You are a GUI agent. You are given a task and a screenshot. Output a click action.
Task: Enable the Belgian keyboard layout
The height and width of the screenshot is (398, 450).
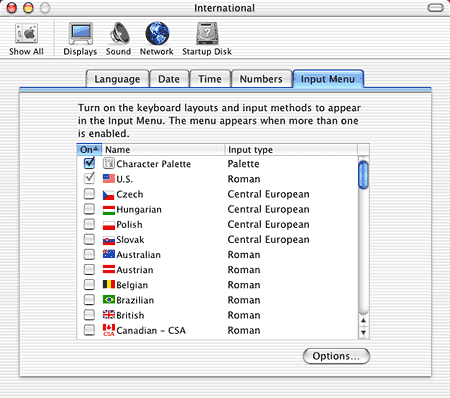point(89,284)
